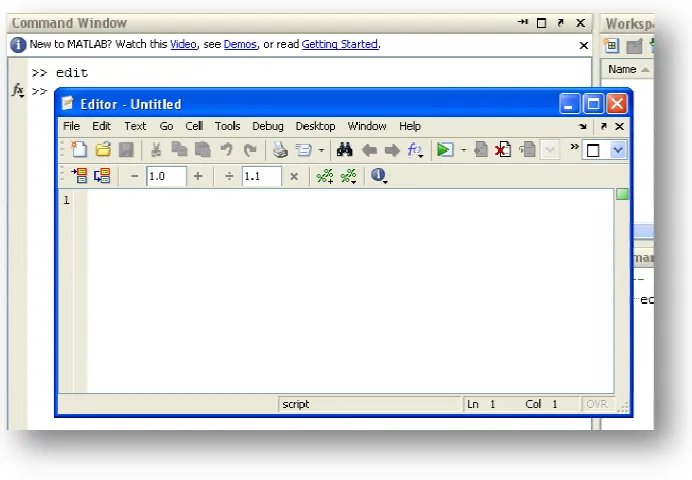
Task: Maximize the Command Window panel
Action: pyautogui.click(x=542, y=23)
